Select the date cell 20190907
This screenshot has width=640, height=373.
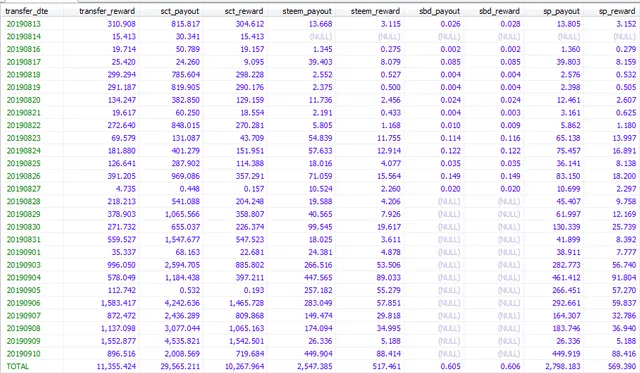coord(24,315)
